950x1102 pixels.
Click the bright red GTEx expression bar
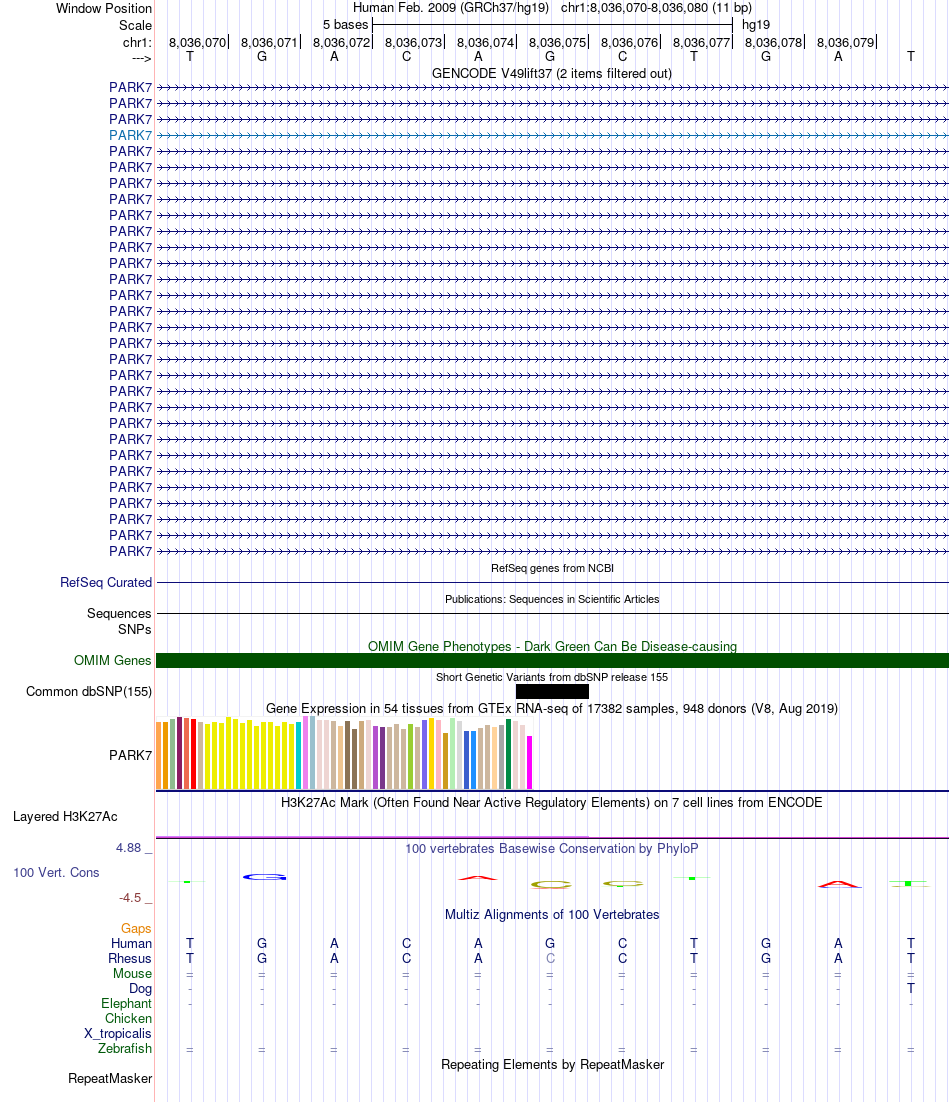click(193, 754)
